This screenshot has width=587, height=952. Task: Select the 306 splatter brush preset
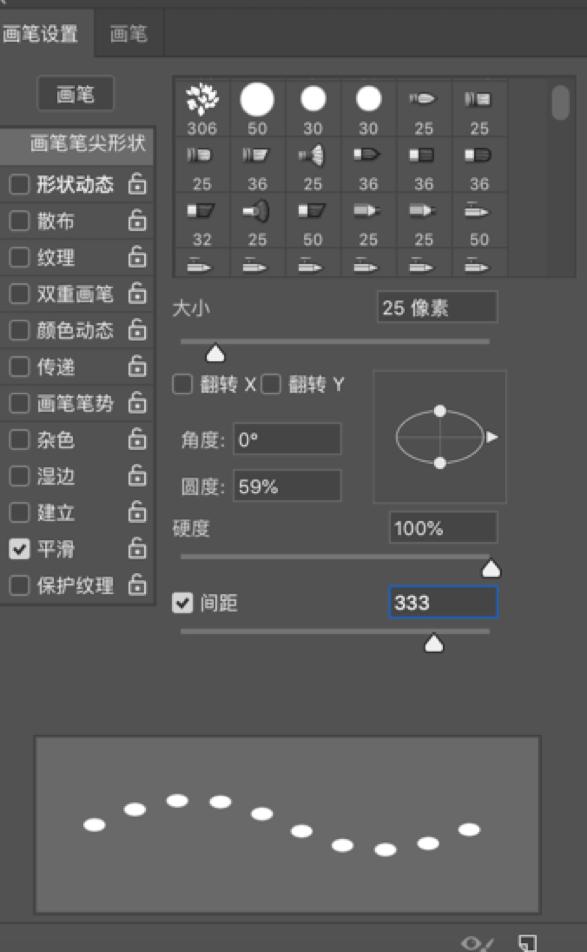coord(202,108)
